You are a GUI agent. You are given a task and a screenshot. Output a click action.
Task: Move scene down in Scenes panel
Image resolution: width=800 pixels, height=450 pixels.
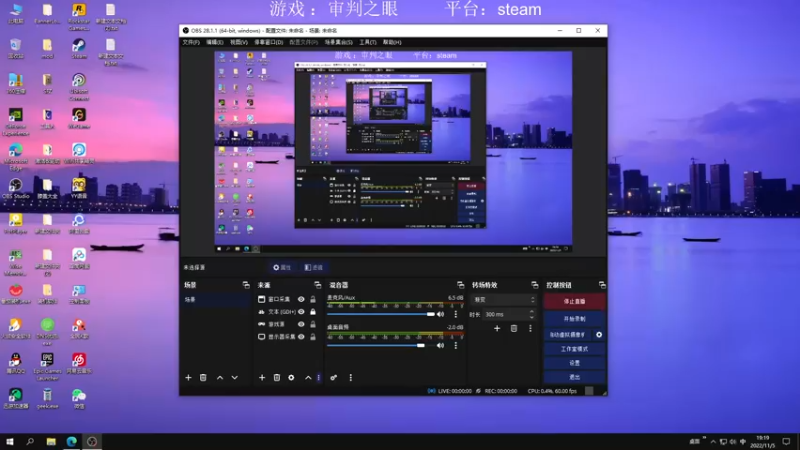point(235,378)
